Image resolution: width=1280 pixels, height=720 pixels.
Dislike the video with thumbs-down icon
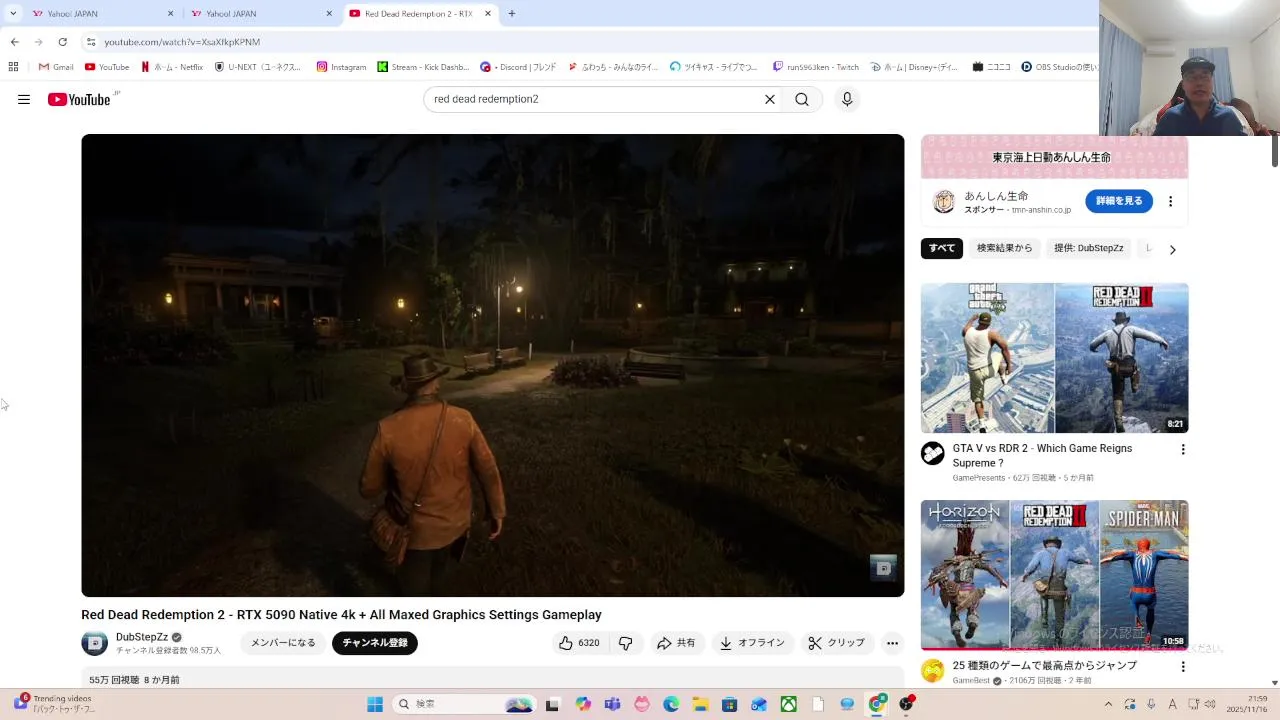pyautogui.click(x=626, y=643)
